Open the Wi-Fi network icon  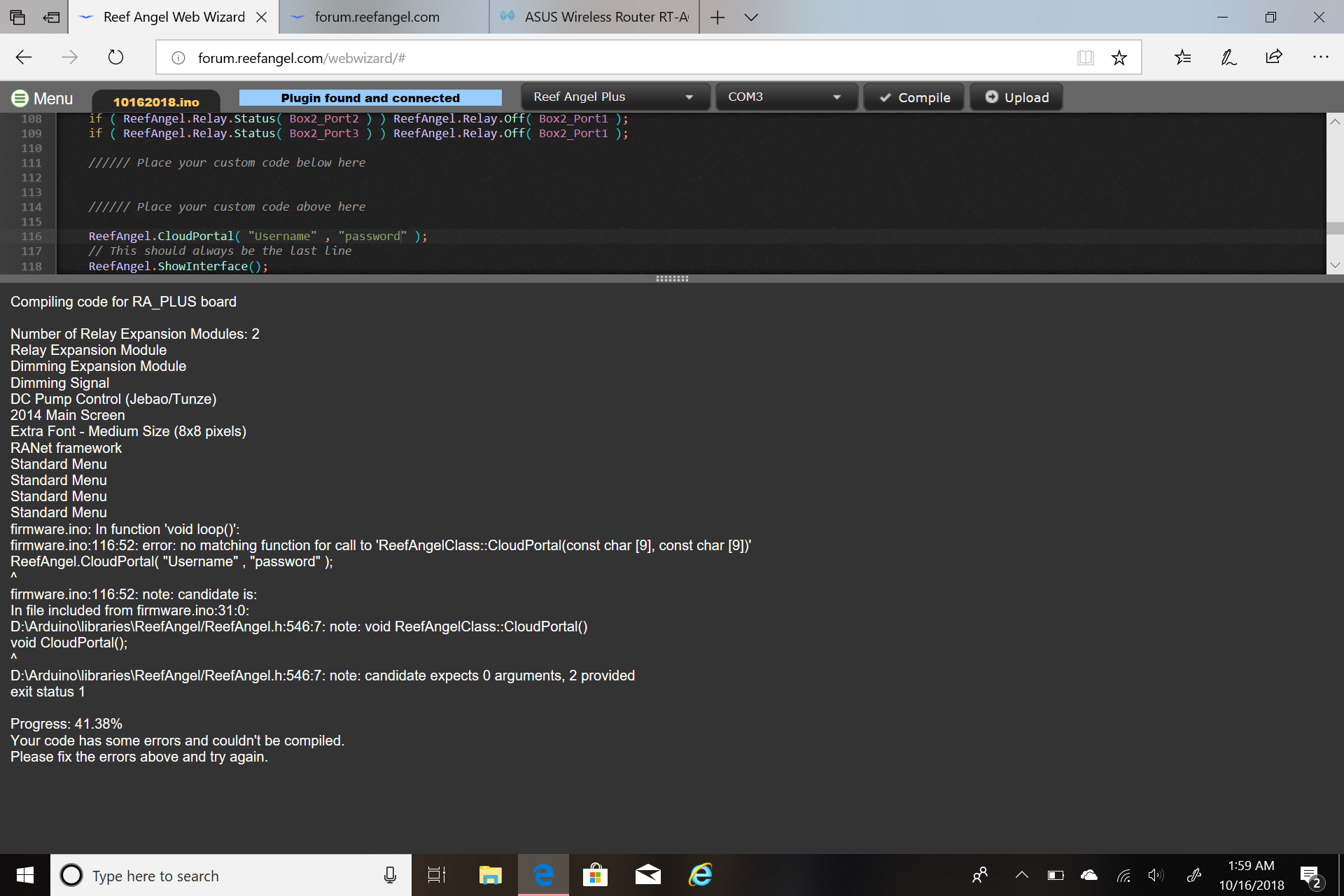(1123, 875)
